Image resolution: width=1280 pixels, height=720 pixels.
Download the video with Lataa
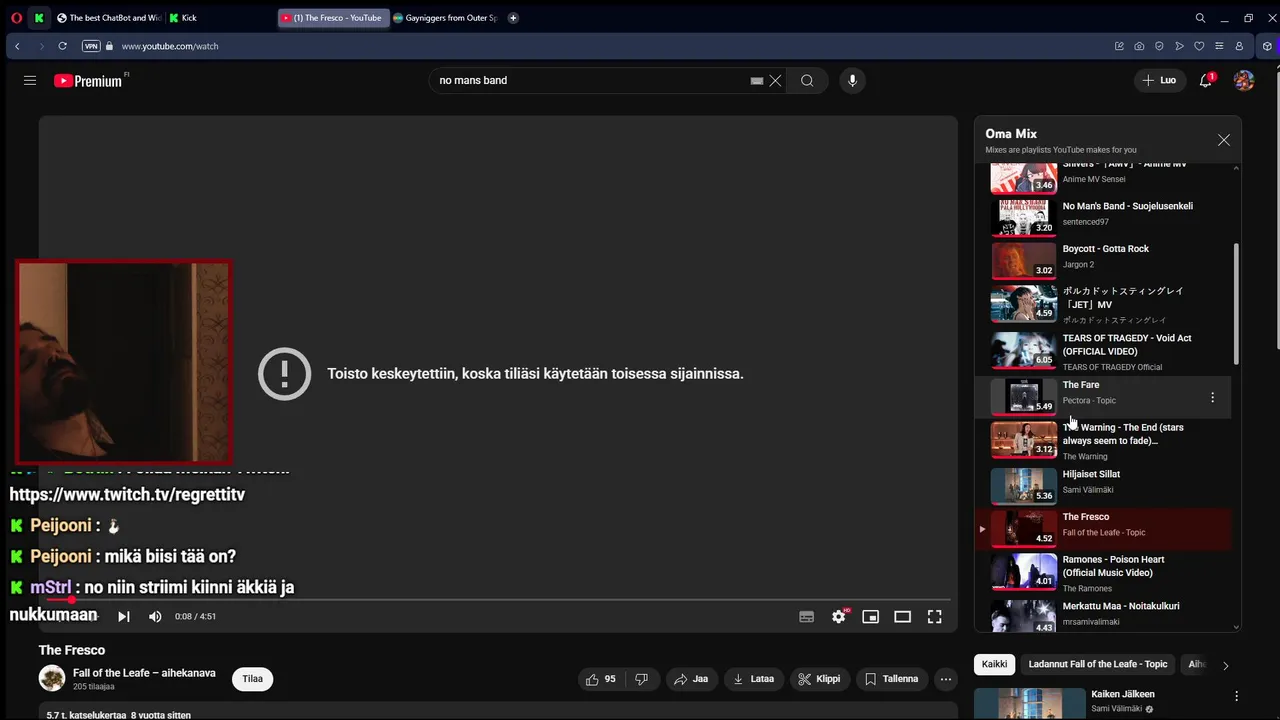point(754,679)
